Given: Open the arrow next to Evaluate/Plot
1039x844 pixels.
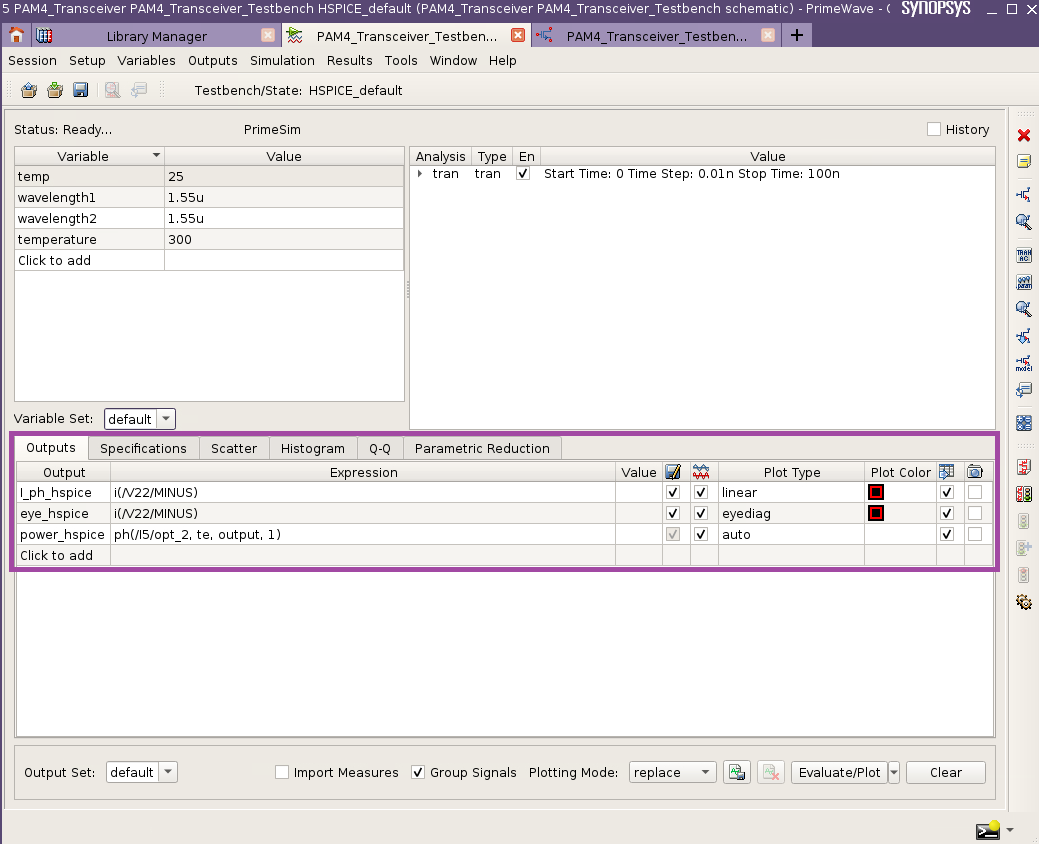Looking at the screenshot, I should tap(894, 772).
